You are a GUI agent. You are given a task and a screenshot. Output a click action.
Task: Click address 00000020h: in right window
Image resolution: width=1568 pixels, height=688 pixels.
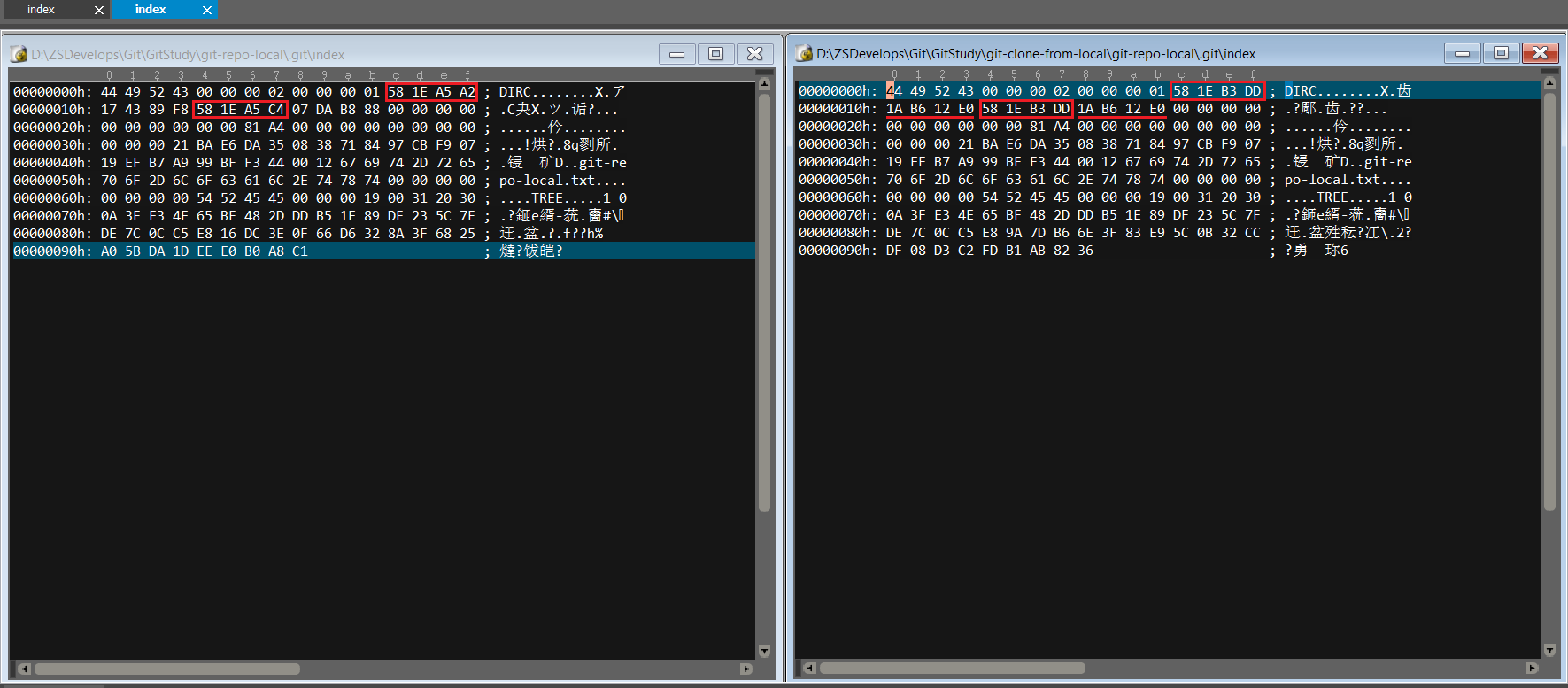click(x=838, y=127)
